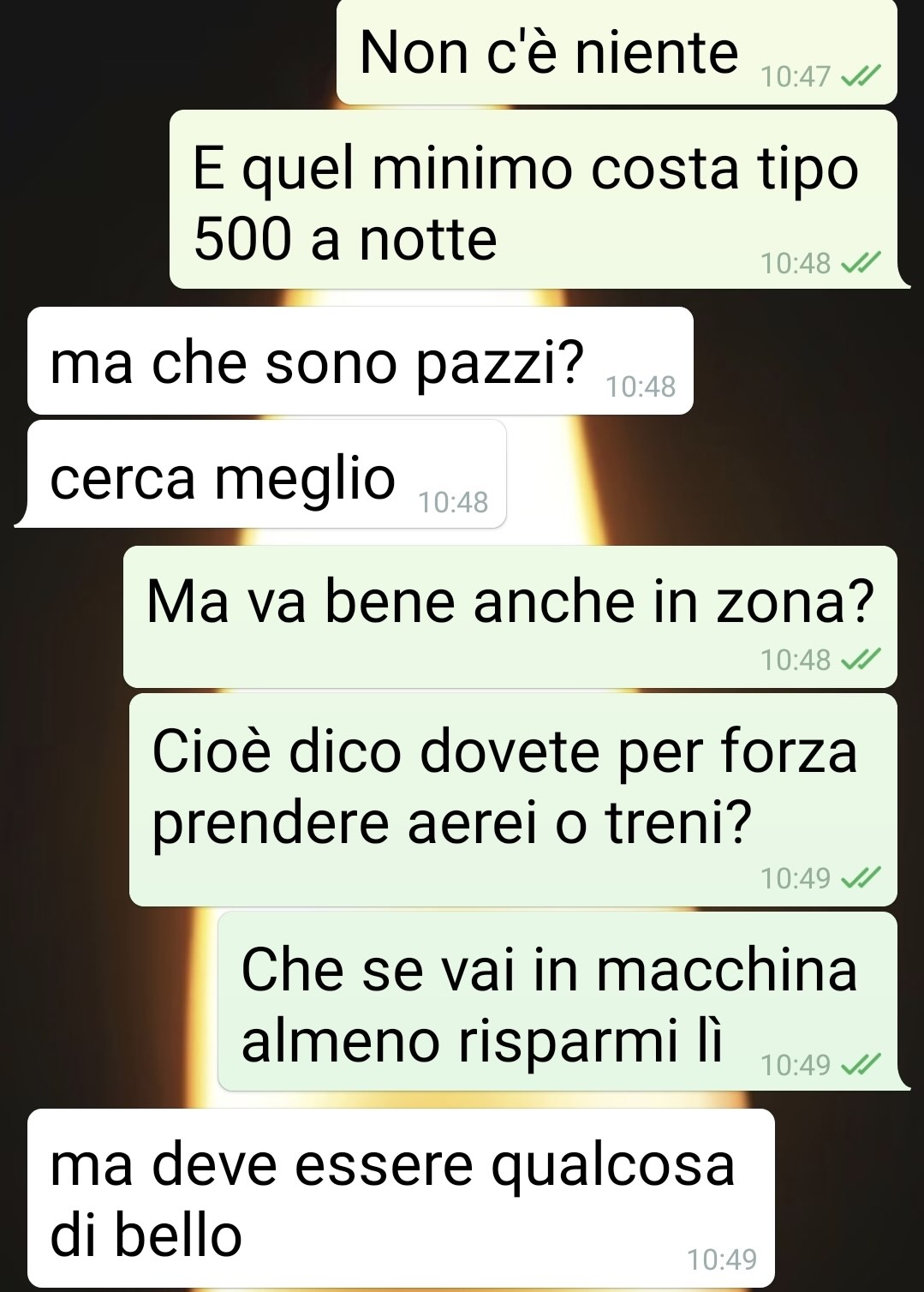Tap the 10:48 timestamp beside 'ma che sono pazzi?'

(641, 387)
